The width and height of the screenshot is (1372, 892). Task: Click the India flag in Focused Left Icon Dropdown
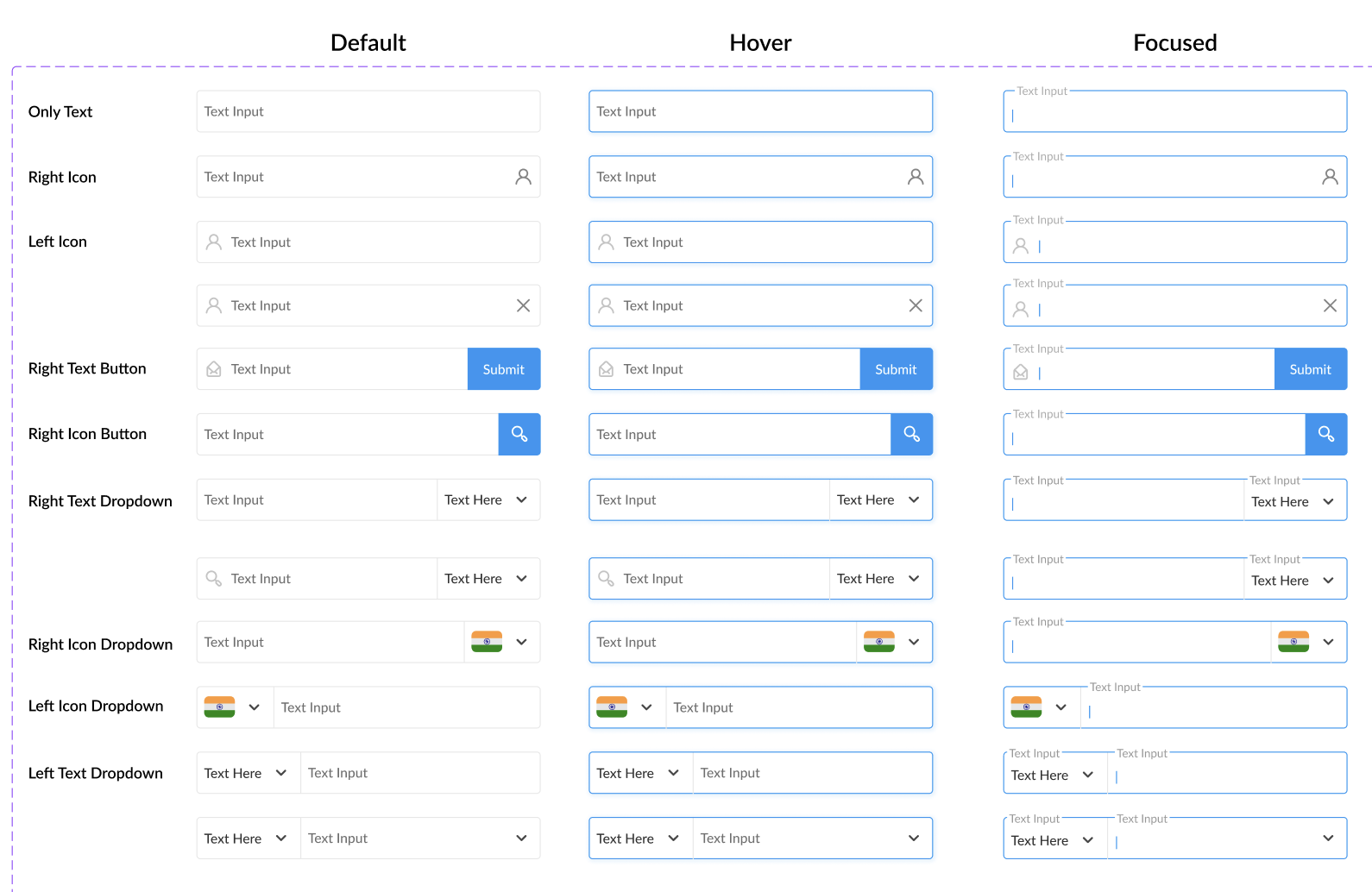click(x=1026, y=707)
